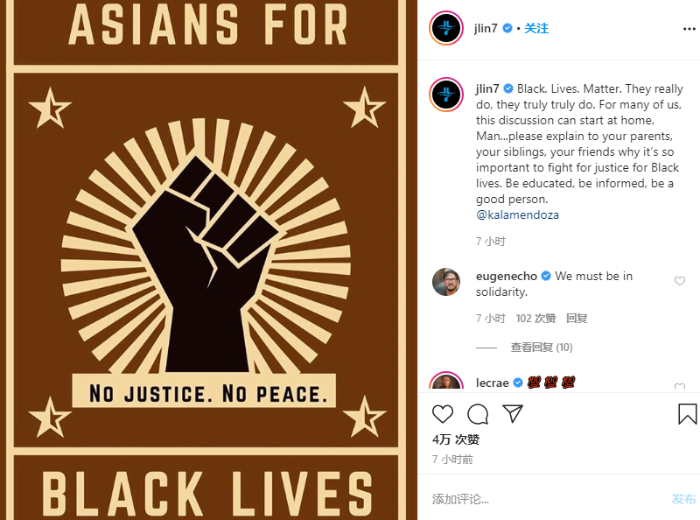
Task: Expand 查看回复 (10) replies
Action: [542, 347]
